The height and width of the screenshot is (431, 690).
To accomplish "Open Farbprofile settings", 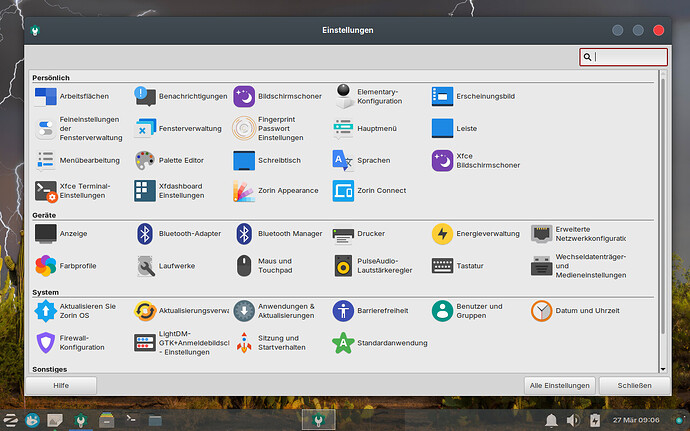I will pyautogui.click(x=66, y=266).
